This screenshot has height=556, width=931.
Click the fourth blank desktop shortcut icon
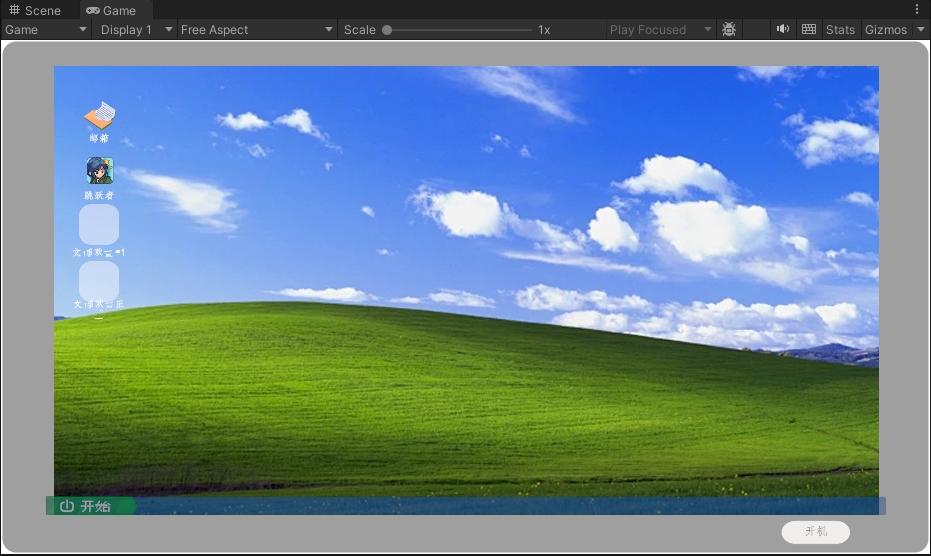point(99,281)
